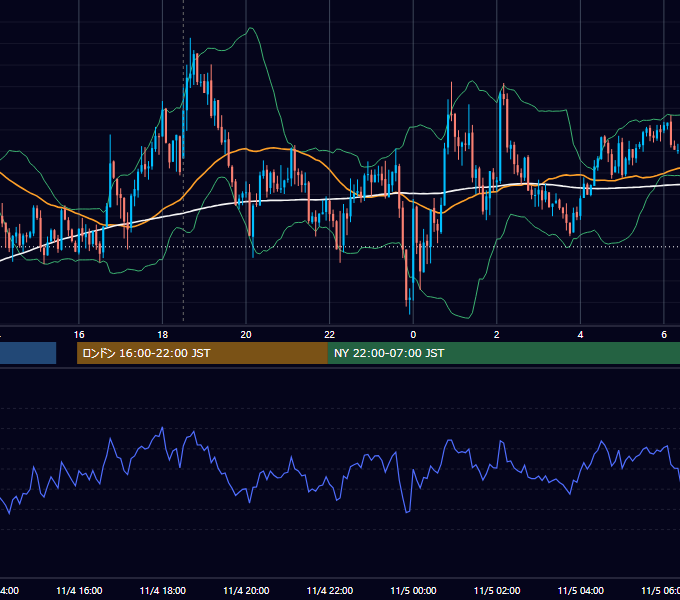This screenshot has height=600, width=680.
Task: Click the 11/5 00:00 date label
Action: point(413,591)
